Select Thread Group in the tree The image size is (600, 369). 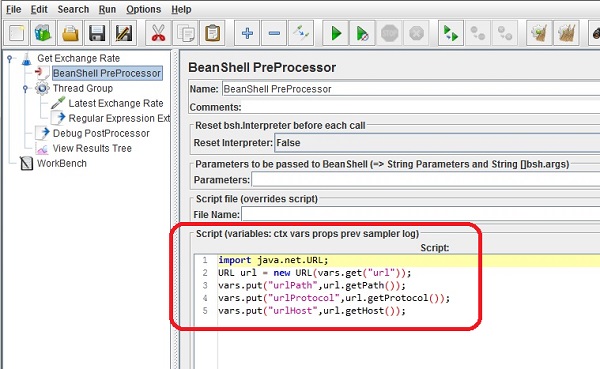[83, 88]
